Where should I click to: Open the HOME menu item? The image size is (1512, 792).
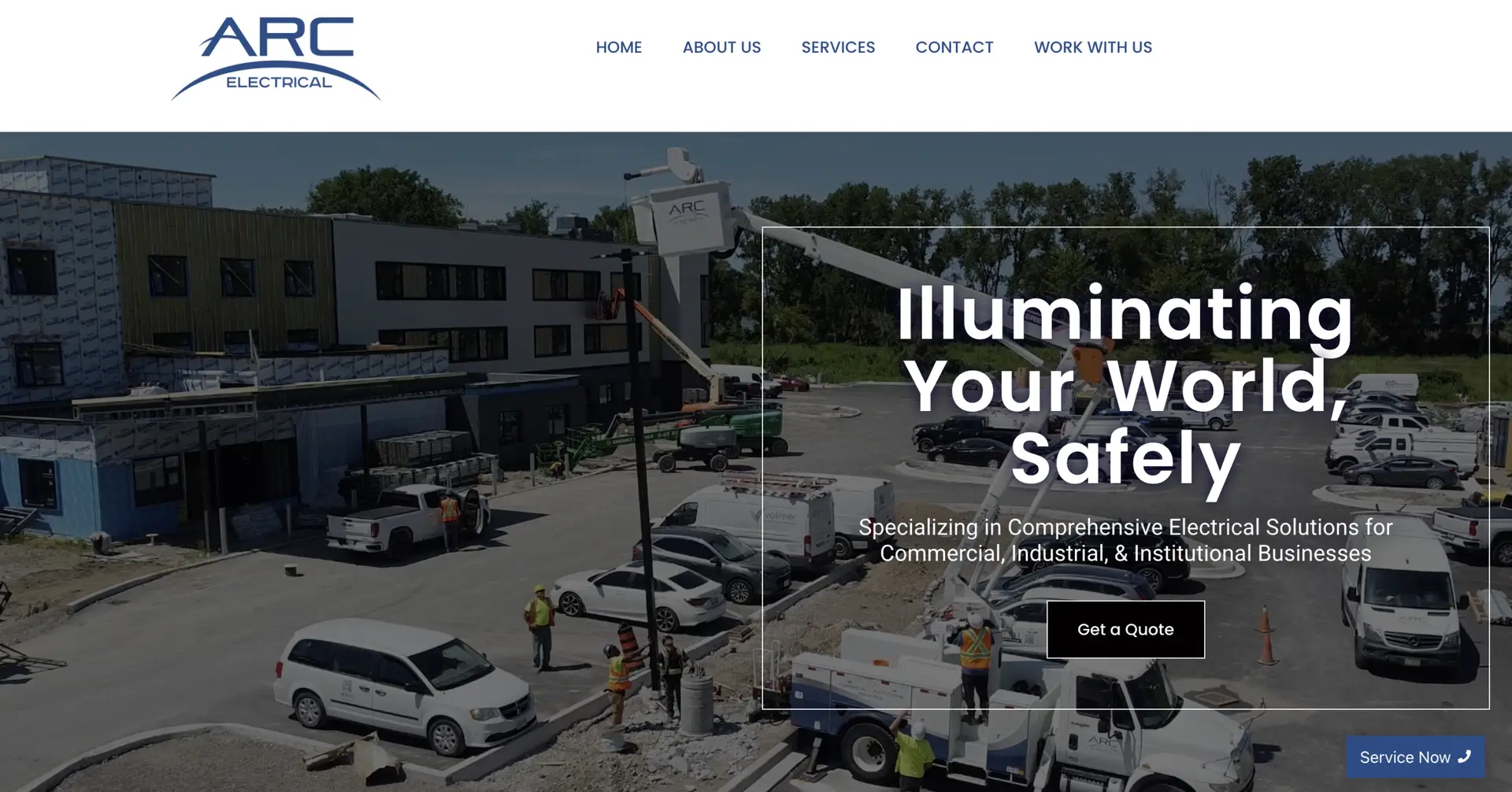(619, 47)
